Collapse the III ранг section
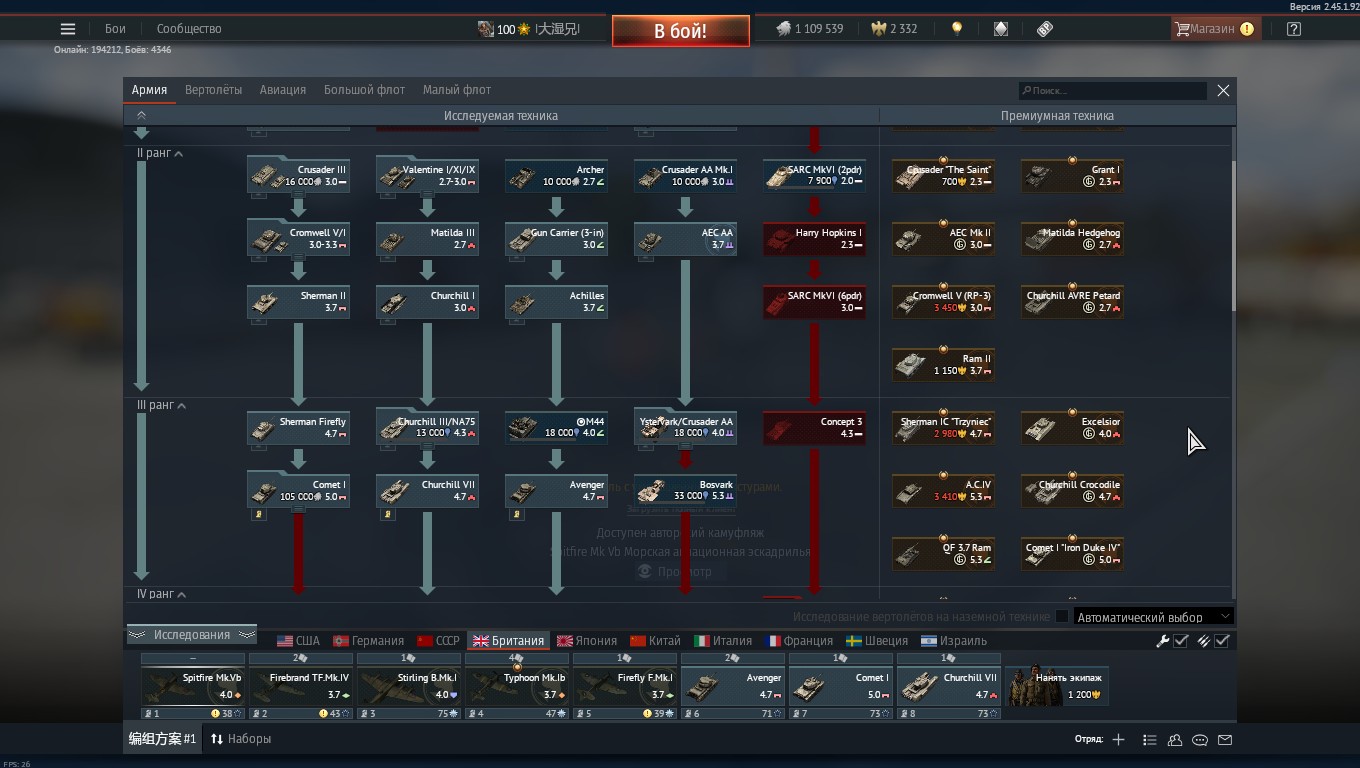 [160, 406]
